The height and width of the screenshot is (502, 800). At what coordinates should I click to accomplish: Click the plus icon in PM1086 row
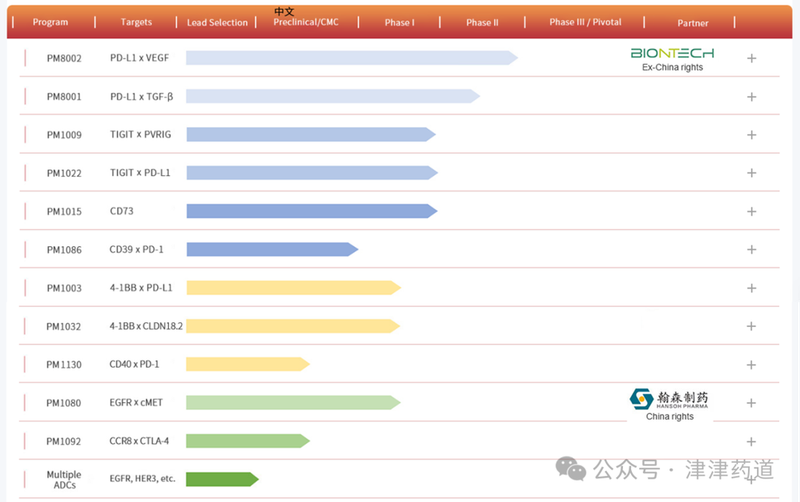click(751, 249)
